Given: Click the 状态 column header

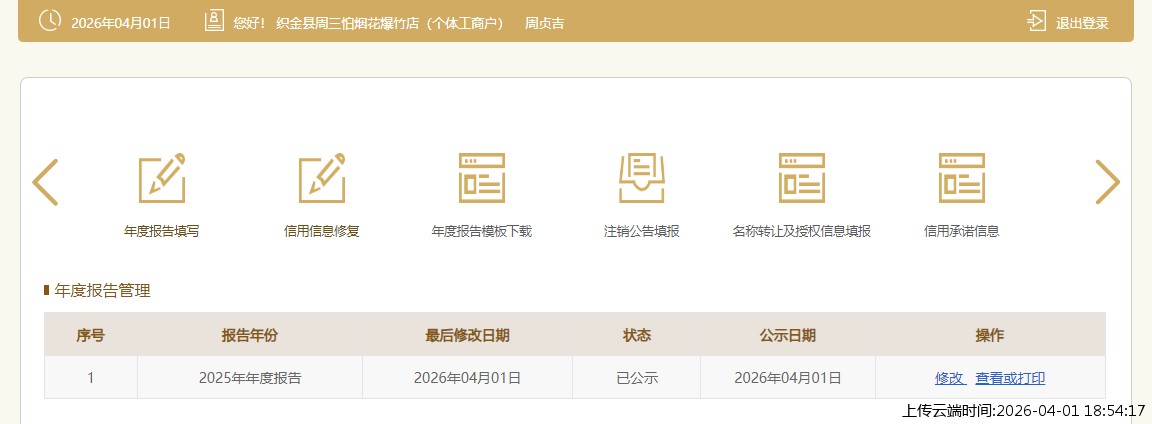Looking at the screenshot, I should pyautogui.click(x=636, y=335).
